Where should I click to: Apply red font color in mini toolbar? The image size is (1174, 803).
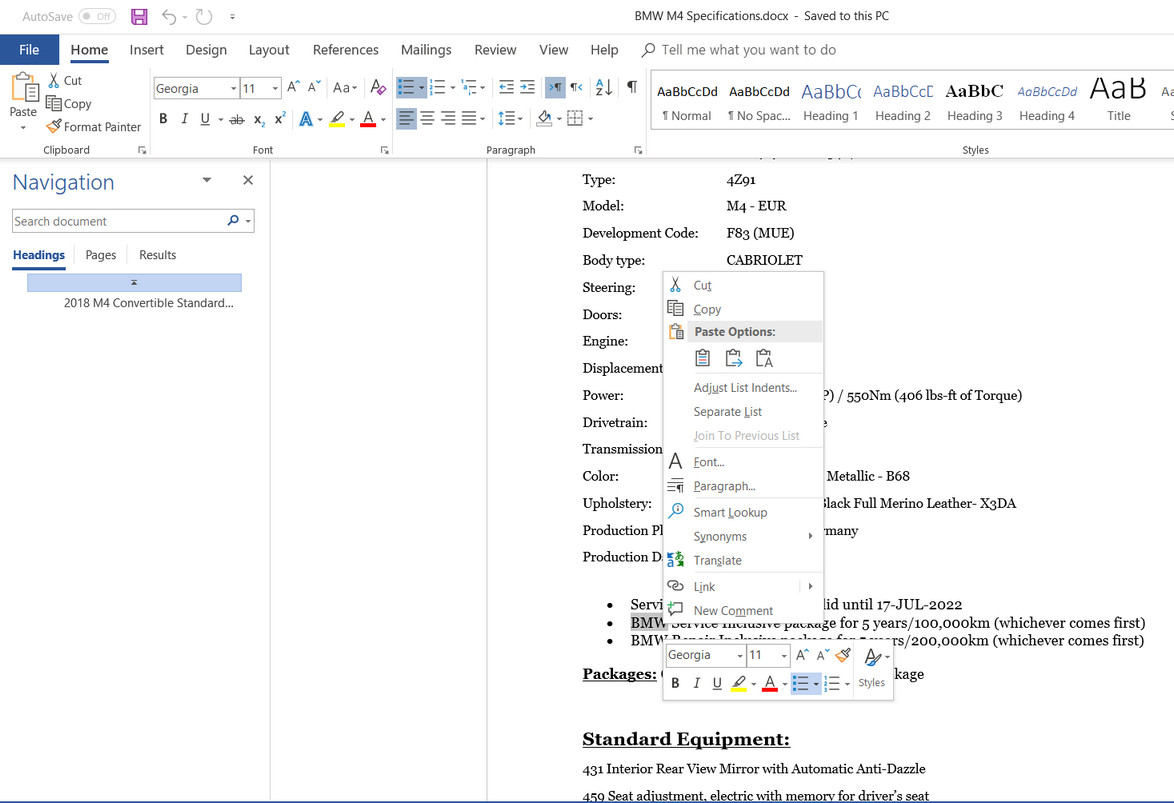pos(770,682)
